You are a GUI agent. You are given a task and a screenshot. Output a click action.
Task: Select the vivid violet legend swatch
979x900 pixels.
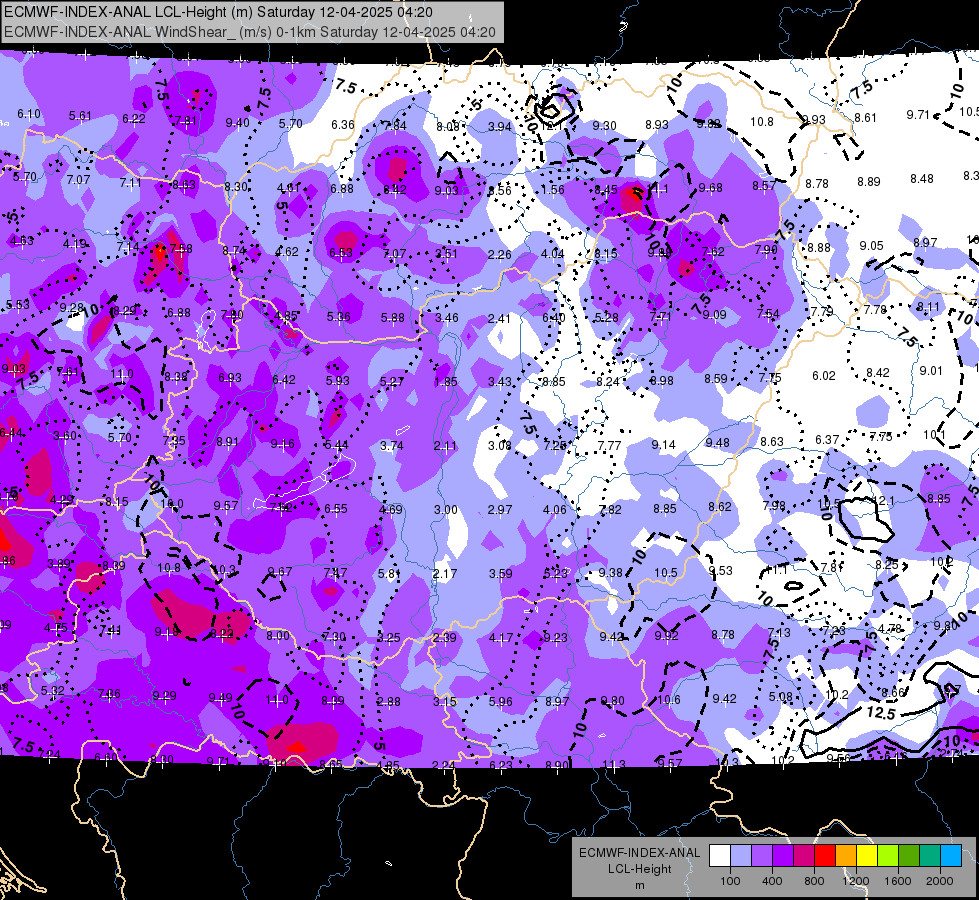782,855
